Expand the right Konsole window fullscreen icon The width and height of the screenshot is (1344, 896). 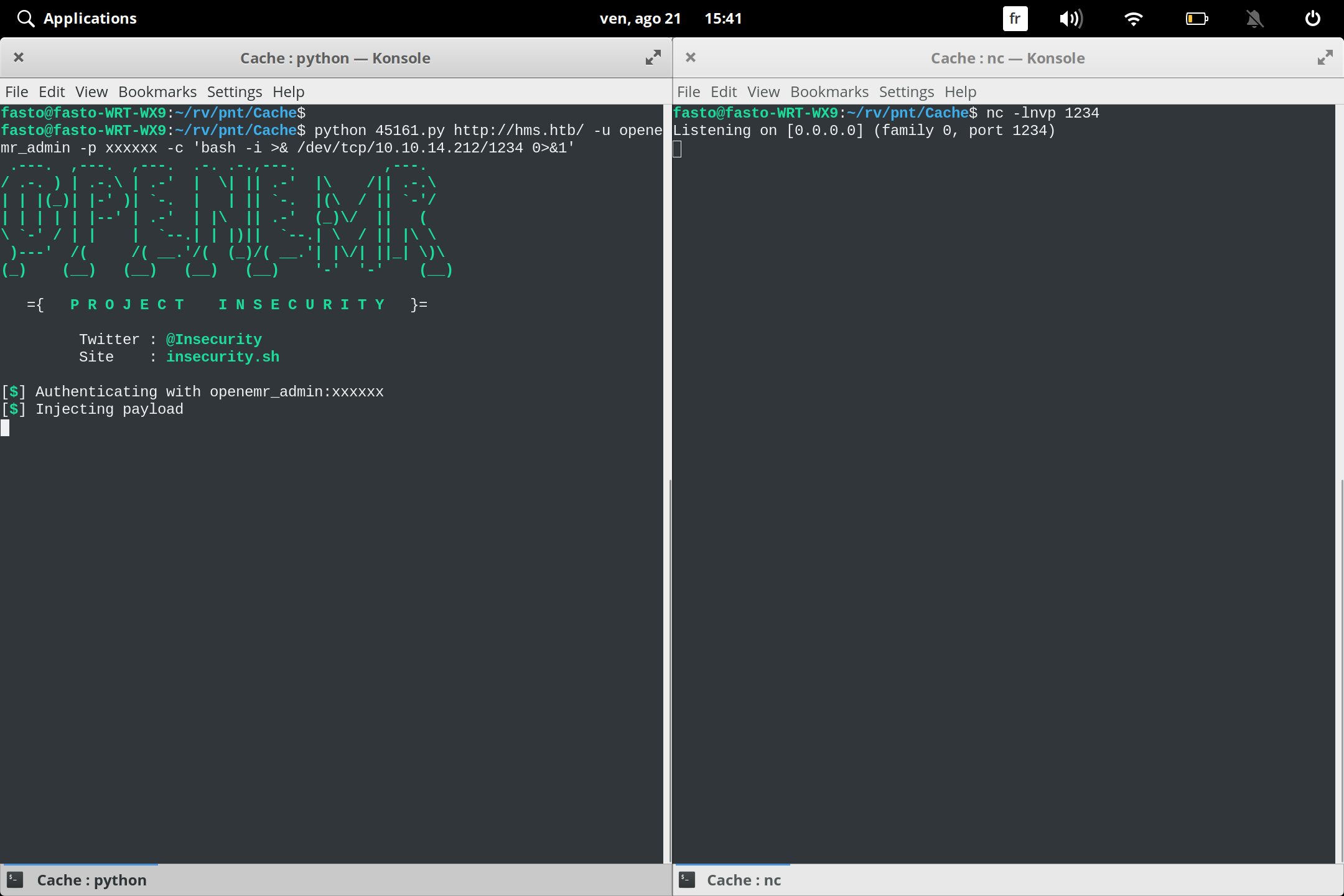[x=1324, y=57]
